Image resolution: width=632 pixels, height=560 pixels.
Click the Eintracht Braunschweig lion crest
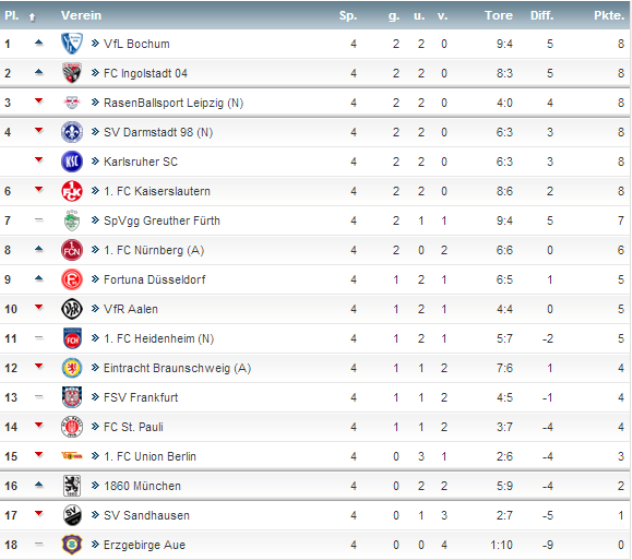72,368
